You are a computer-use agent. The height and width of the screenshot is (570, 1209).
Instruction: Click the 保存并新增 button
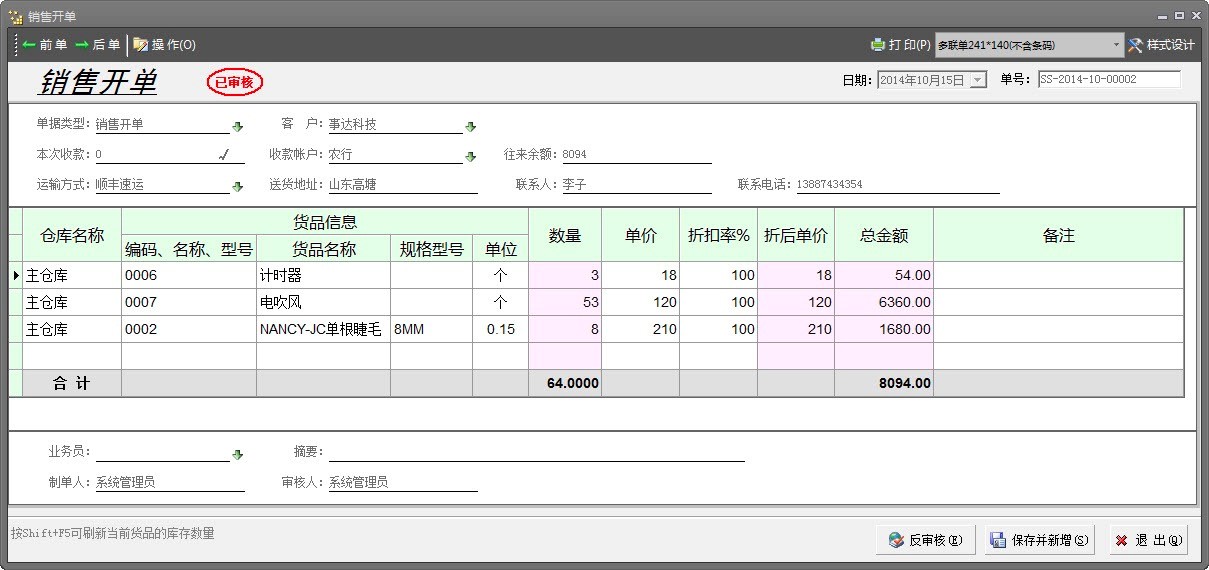1039,540
